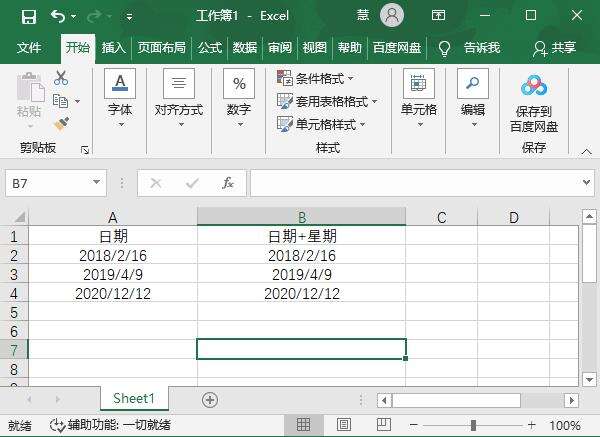
Task: Click the Save icon in title bar
Action: click(29, 16)
